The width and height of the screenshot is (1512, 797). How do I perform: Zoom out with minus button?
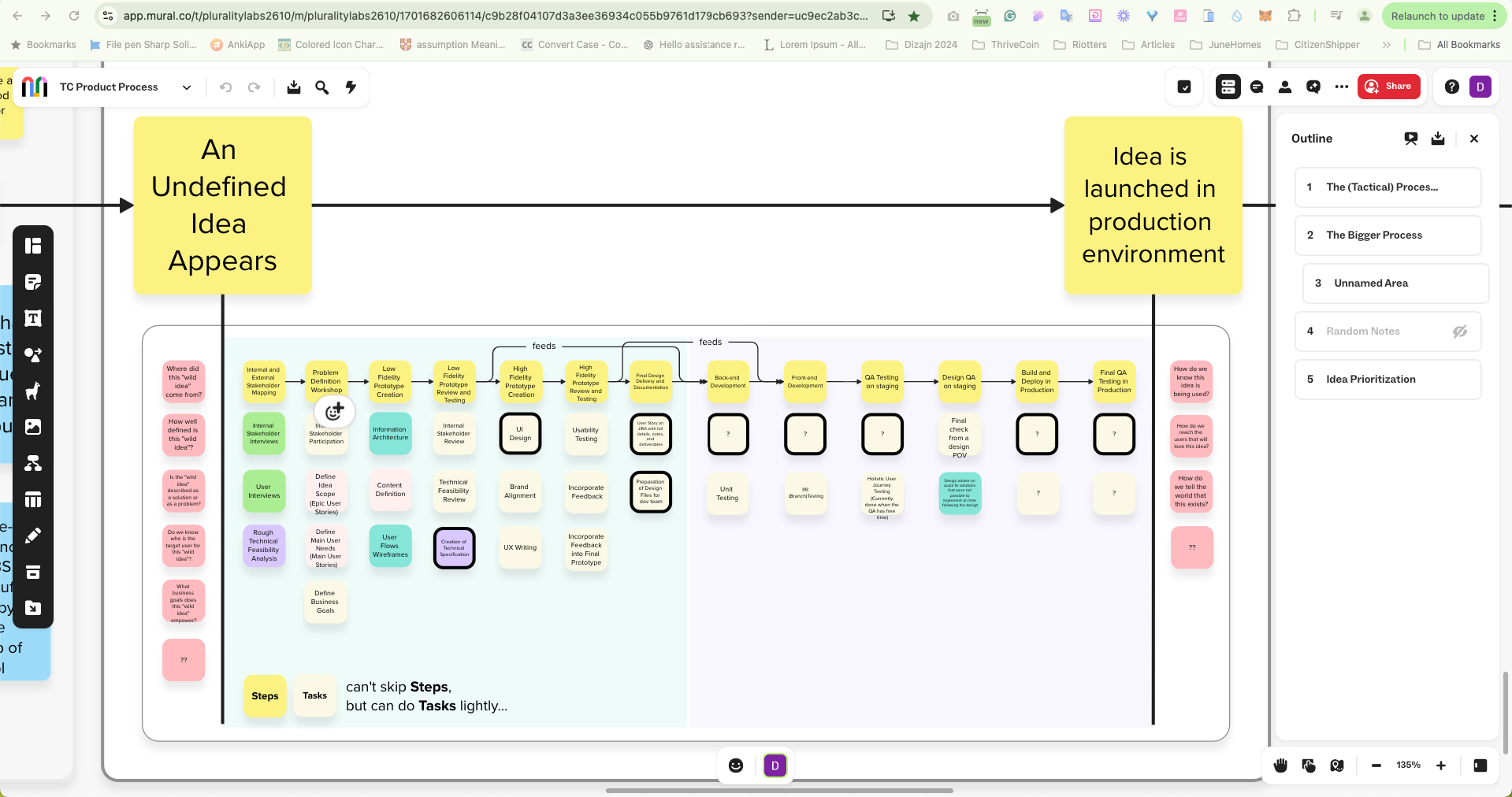tap(1376, 765)
